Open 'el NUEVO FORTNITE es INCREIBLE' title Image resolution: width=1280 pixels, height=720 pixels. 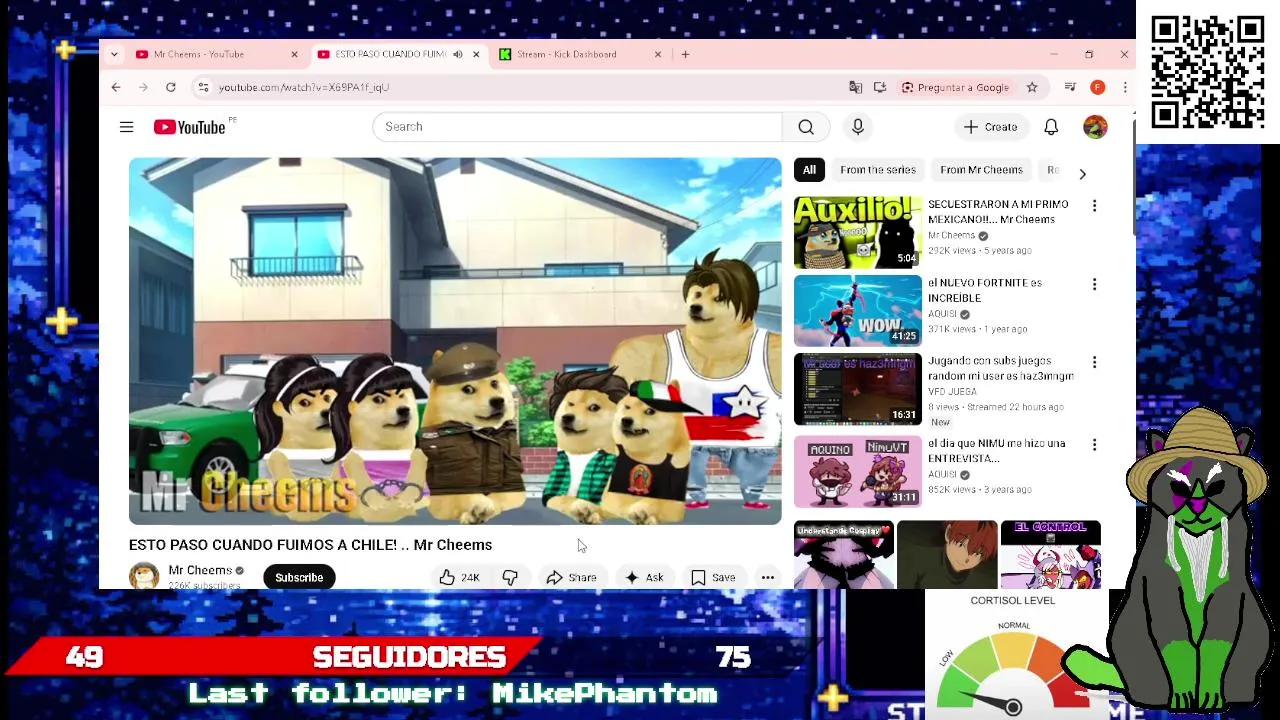click(x=985, y=290)
